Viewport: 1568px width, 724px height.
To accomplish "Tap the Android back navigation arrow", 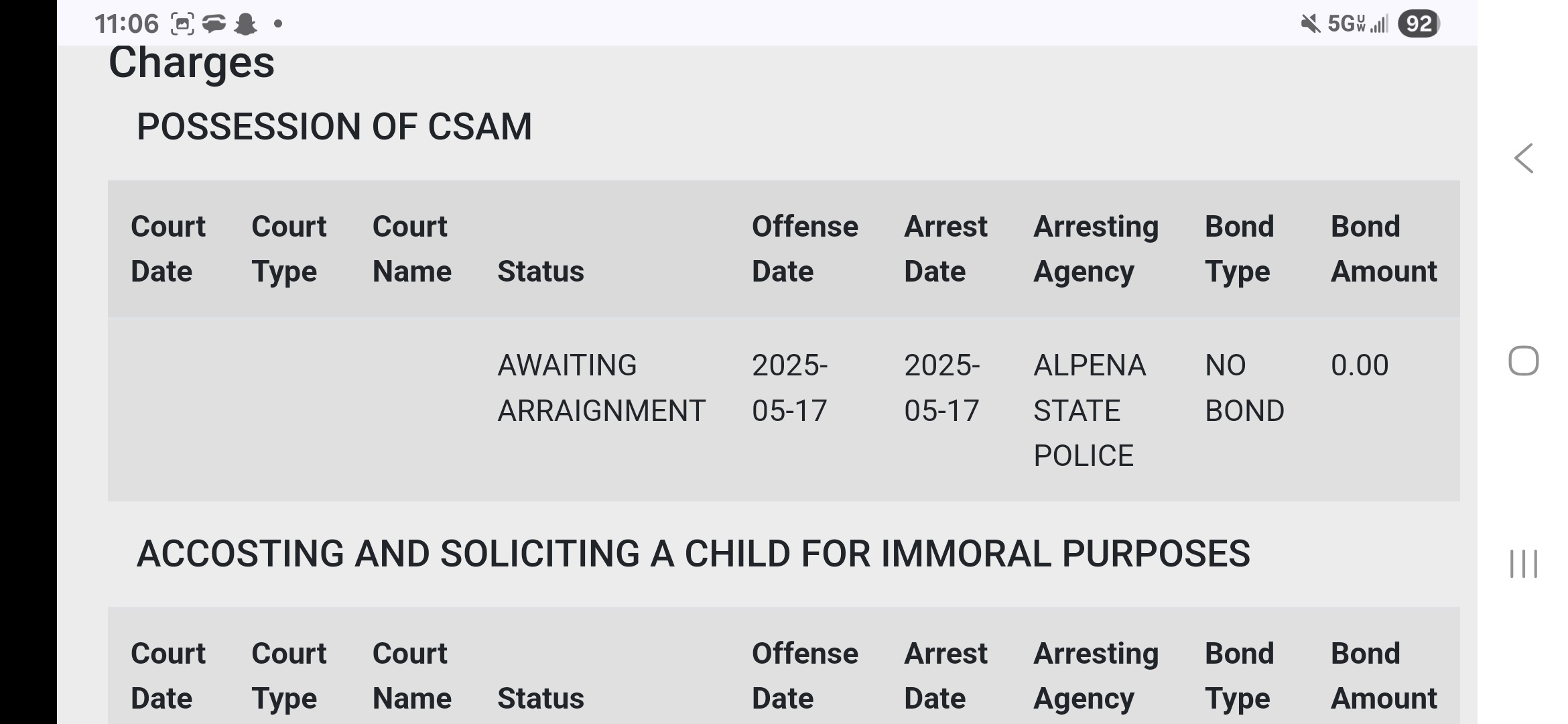I will 1524,159.
